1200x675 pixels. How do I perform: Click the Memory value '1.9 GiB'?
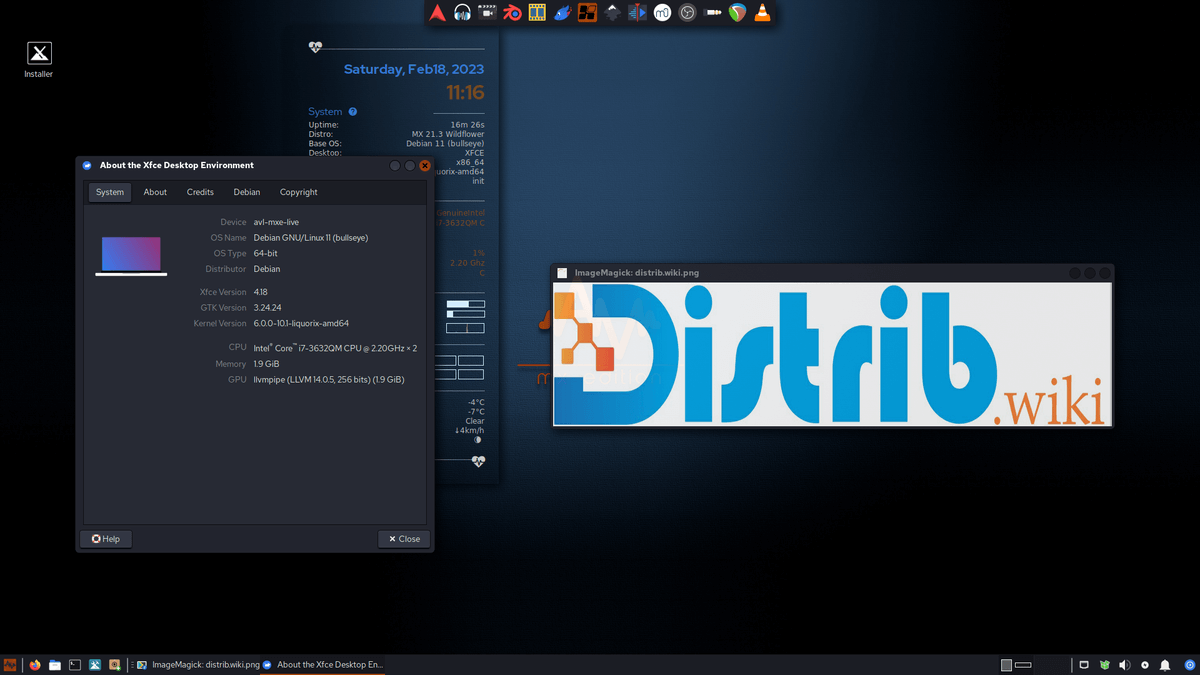[266, 364]
